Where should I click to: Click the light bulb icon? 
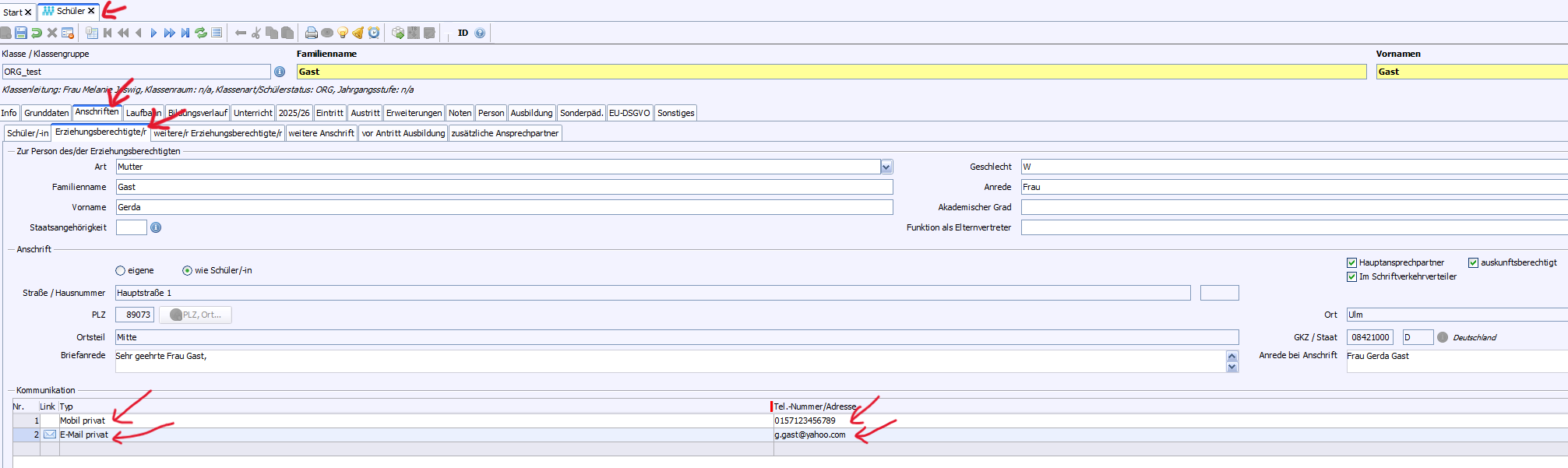343,33
